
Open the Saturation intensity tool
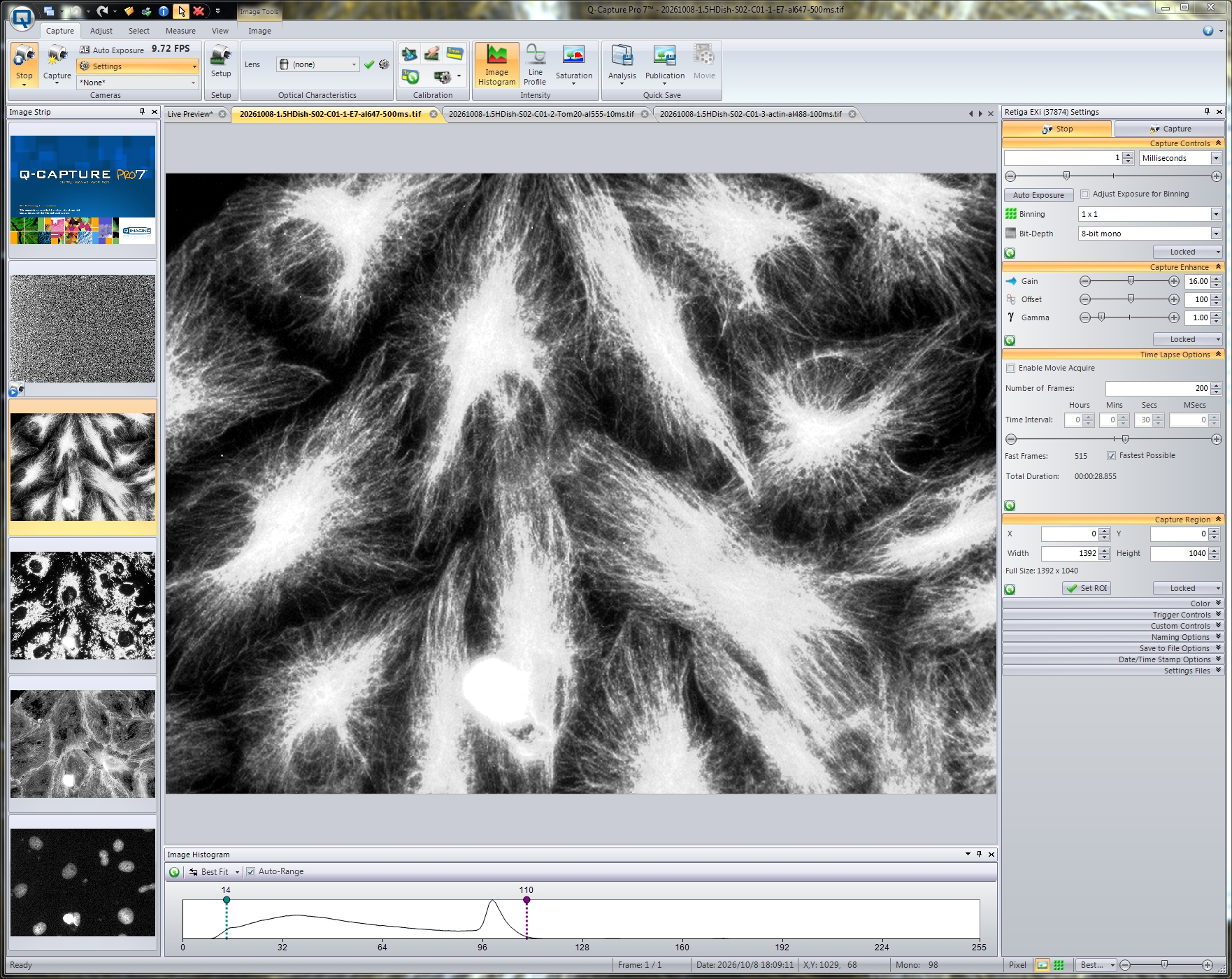(x=573, y=66)
